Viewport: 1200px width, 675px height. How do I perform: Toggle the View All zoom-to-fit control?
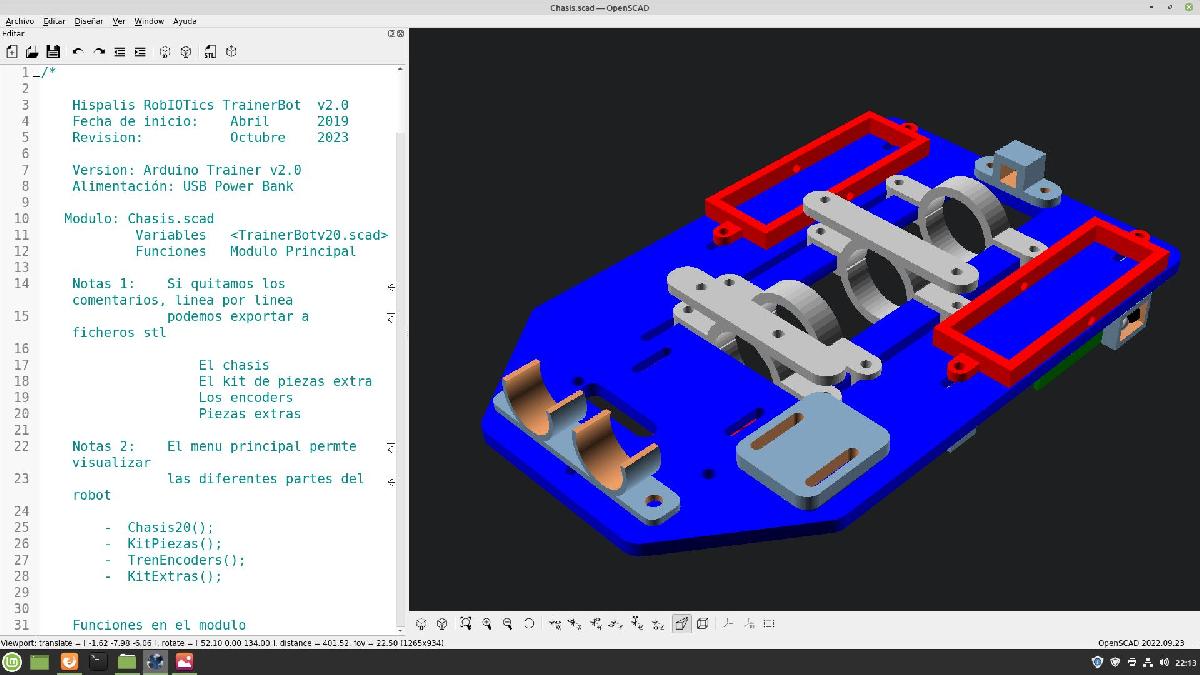click(x=467, y=622)
